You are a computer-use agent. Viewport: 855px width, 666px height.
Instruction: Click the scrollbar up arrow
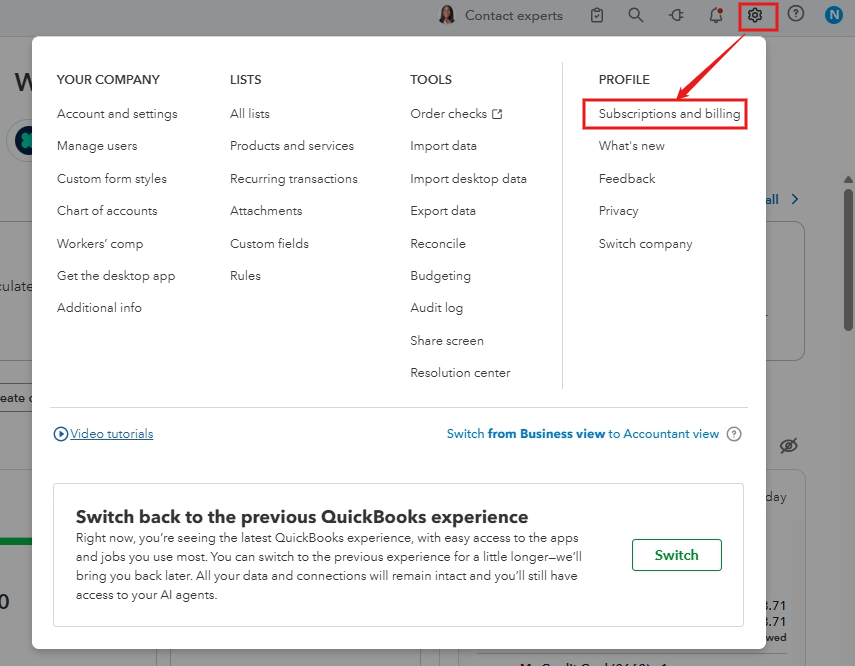(x=848, y=179)
